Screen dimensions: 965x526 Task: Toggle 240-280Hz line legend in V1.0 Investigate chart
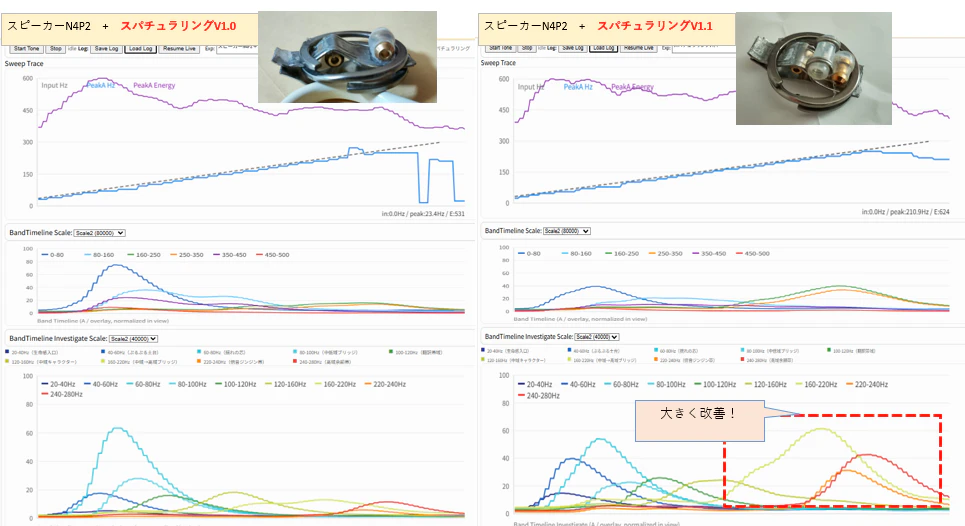pos(62,394)
